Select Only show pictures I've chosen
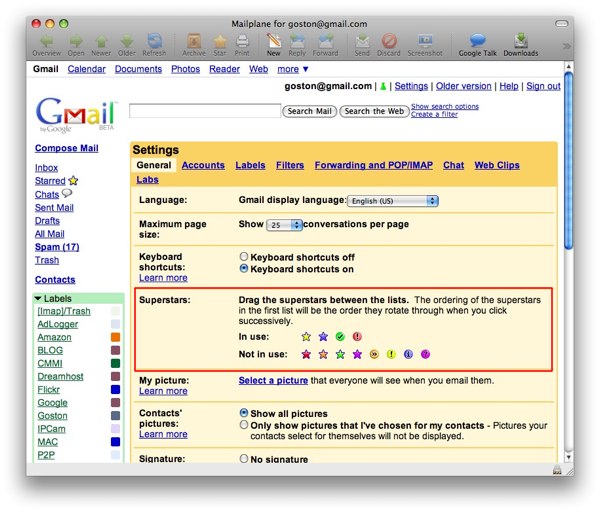Viewport: 600px width, 512px height. tap(244, 425)
